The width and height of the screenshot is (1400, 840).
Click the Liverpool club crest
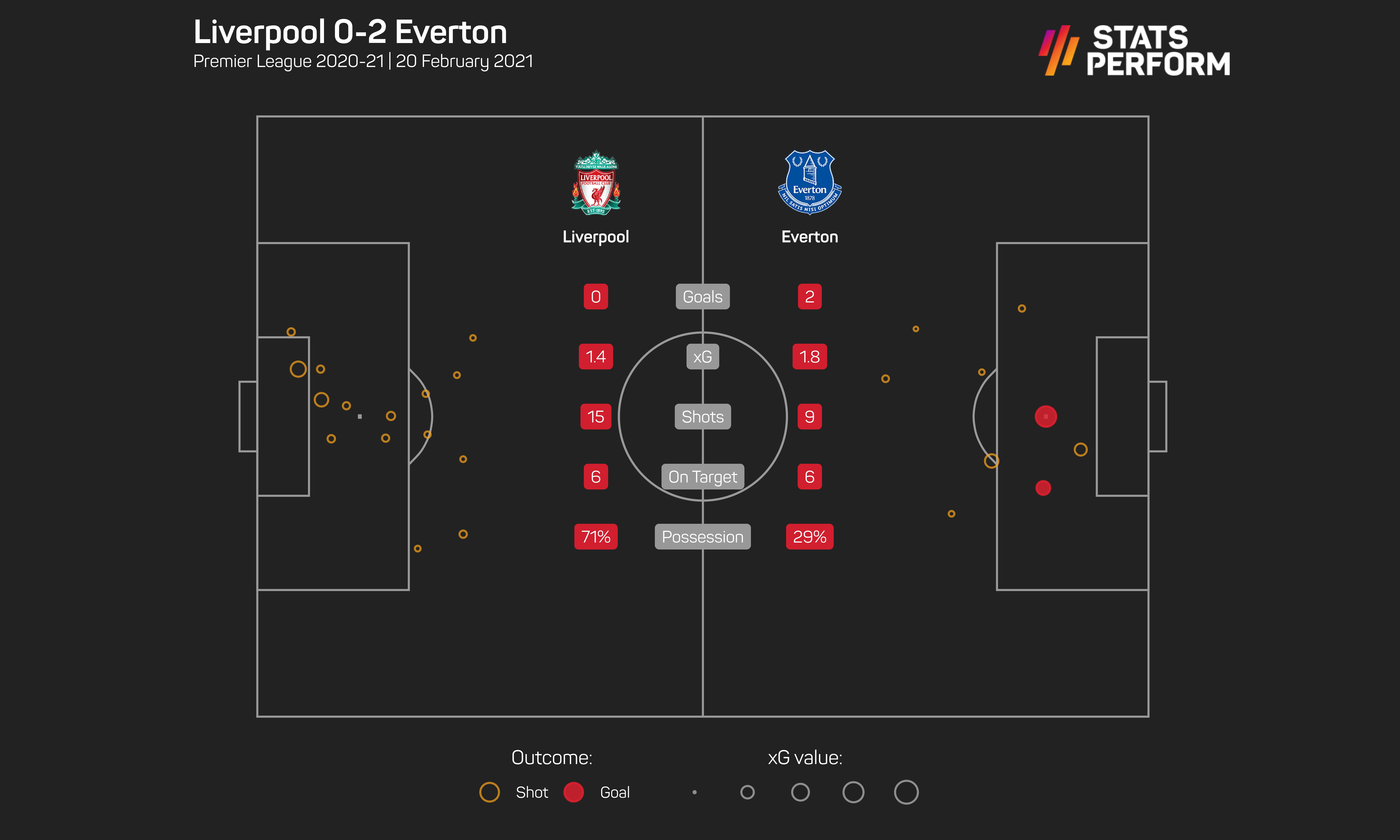pos(596,182)
